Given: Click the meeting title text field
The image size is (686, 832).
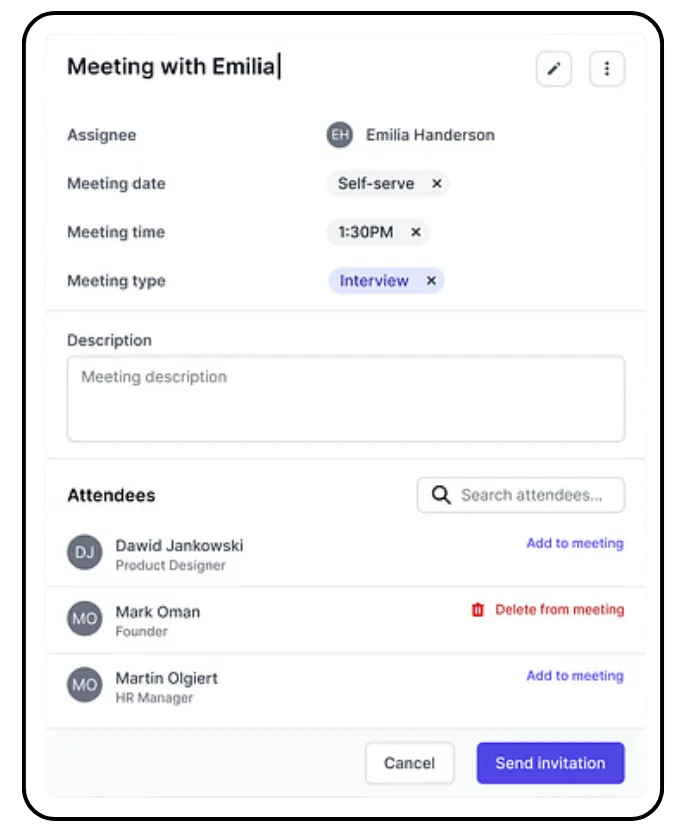Looking at the screenshot, I should [x=175, y=67].
